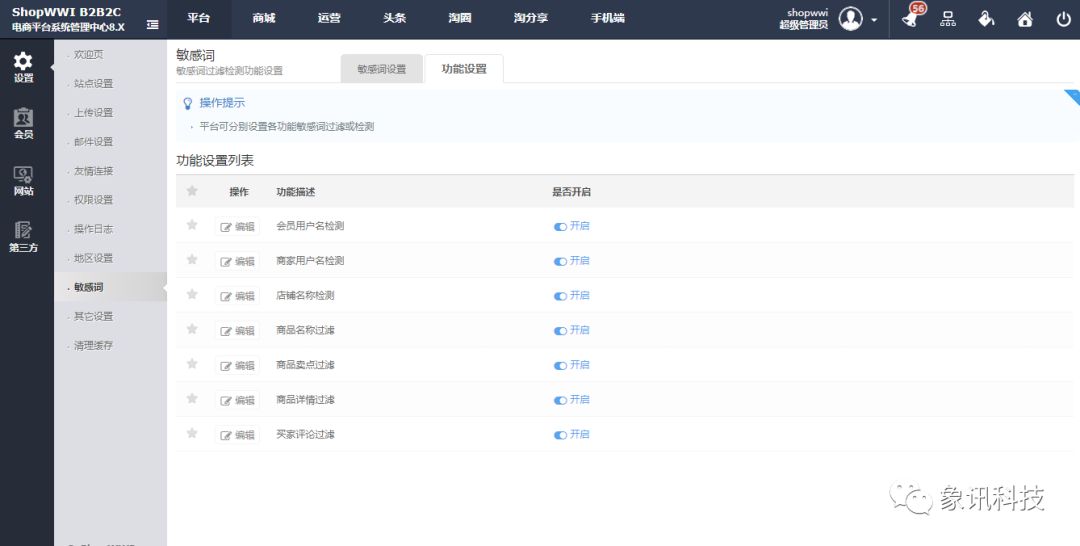The width and height of the screenshot is (1080, 546).
Task: Open 上传设置 in the side menu
Action: 94,112
